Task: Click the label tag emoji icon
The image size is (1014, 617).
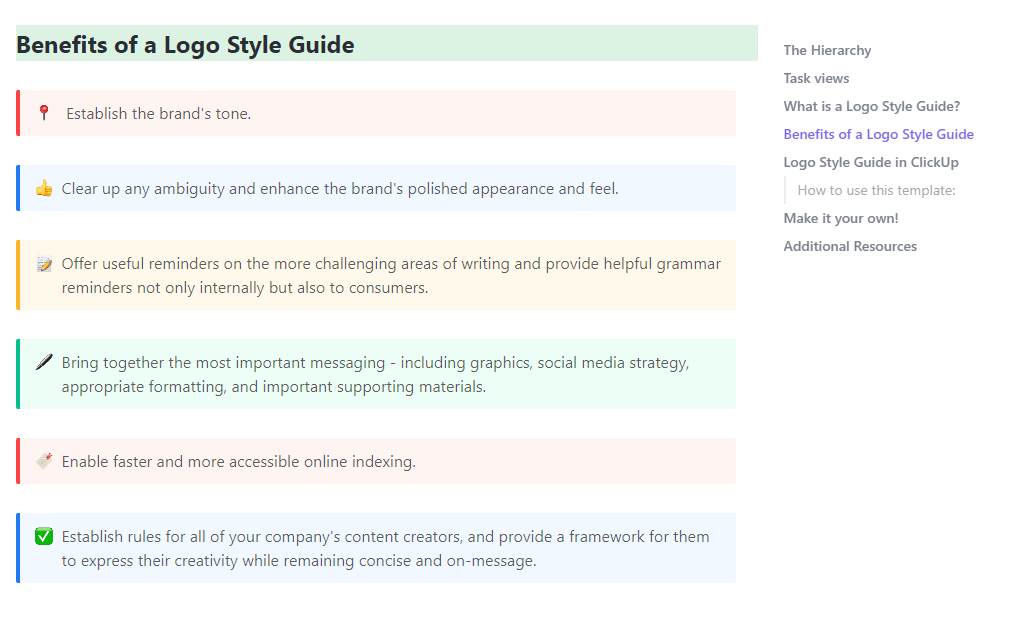Action: 44,461
